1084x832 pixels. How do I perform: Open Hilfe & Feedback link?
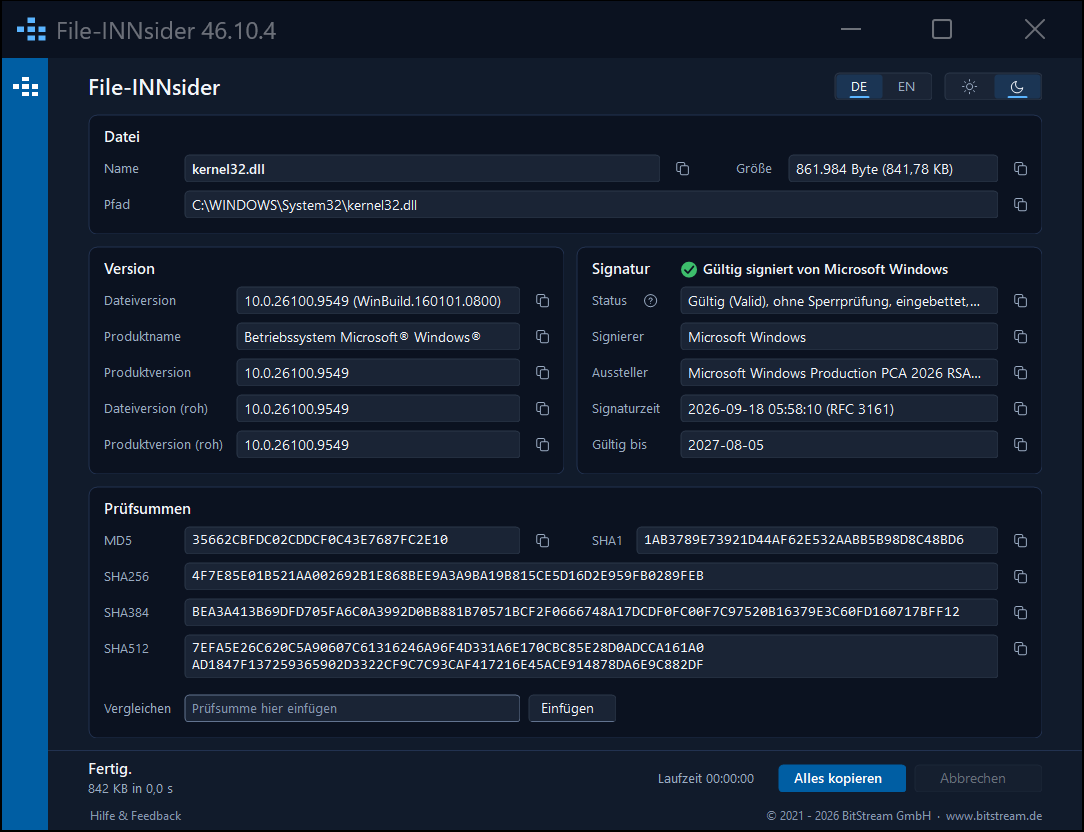136,816
